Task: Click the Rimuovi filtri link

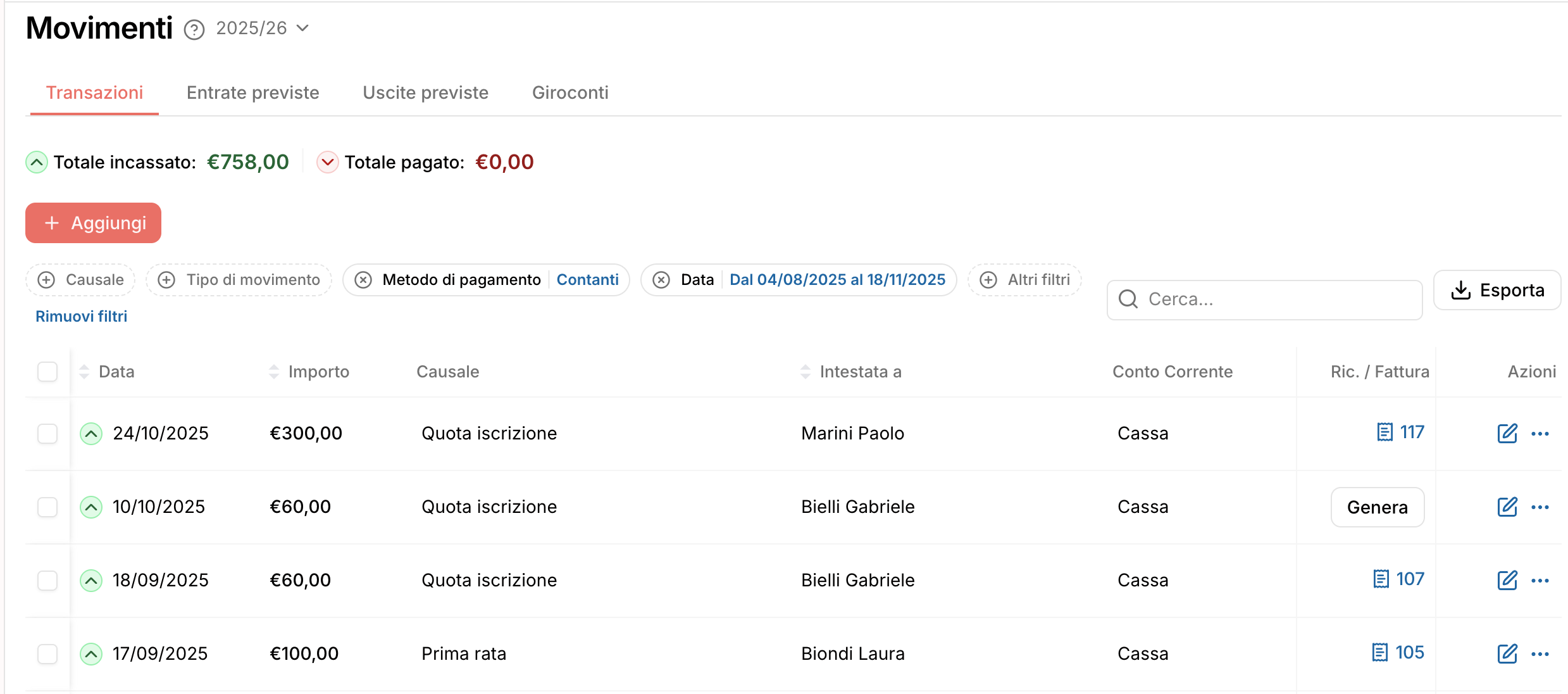Action: tap(81, 317)
